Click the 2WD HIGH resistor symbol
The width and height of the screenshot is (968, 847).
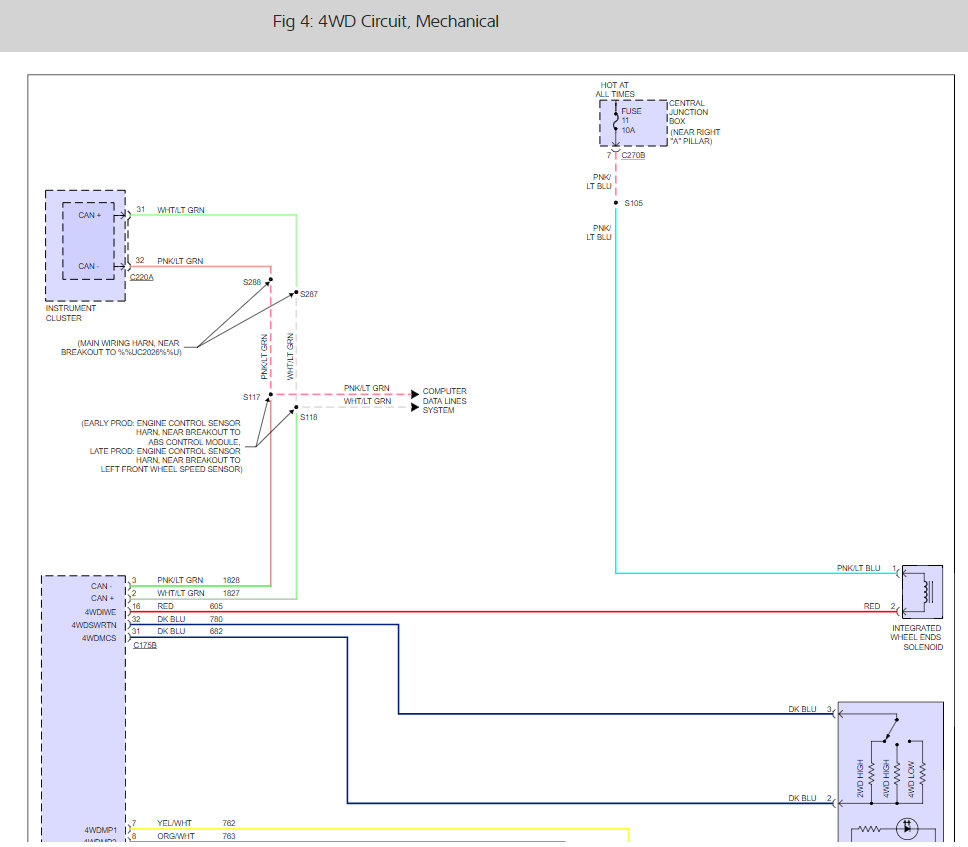(871, 774)
